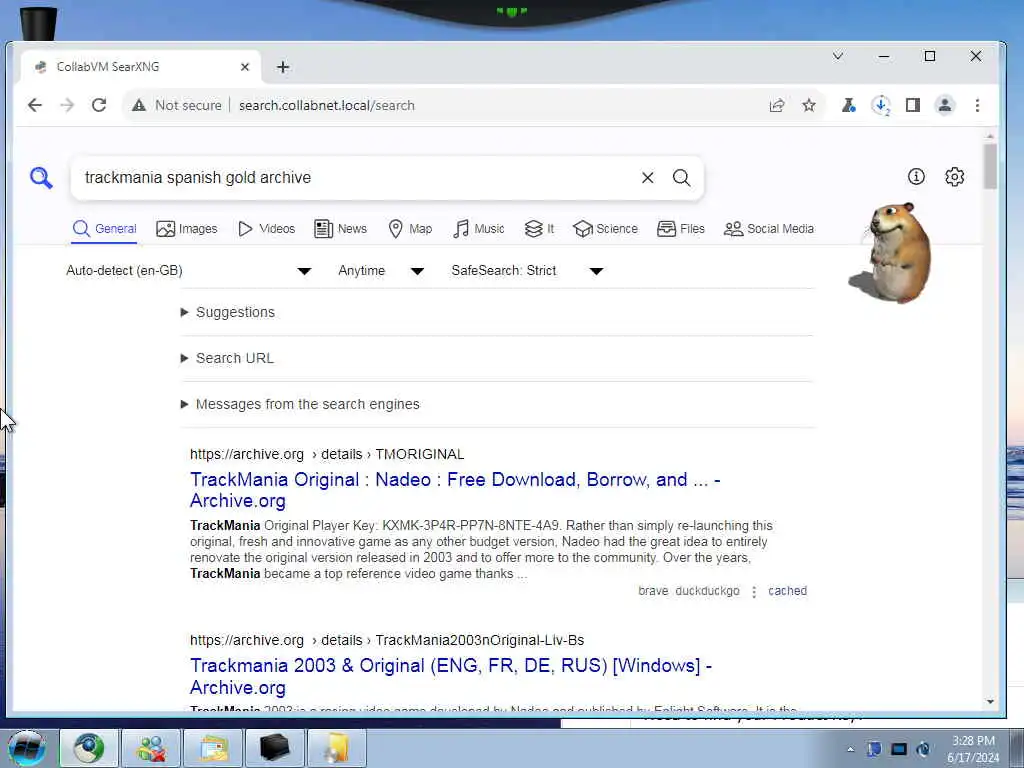Screen dimensions: 1024x768
Task: Open the preferences gear icon
Action: click(955, 176)
